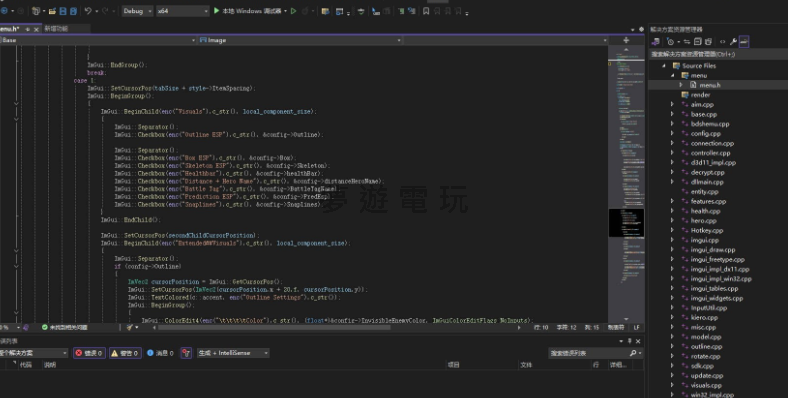The image size is (788, 398).
Task: Click the Save All icon in toolbar
Action: 73,11
